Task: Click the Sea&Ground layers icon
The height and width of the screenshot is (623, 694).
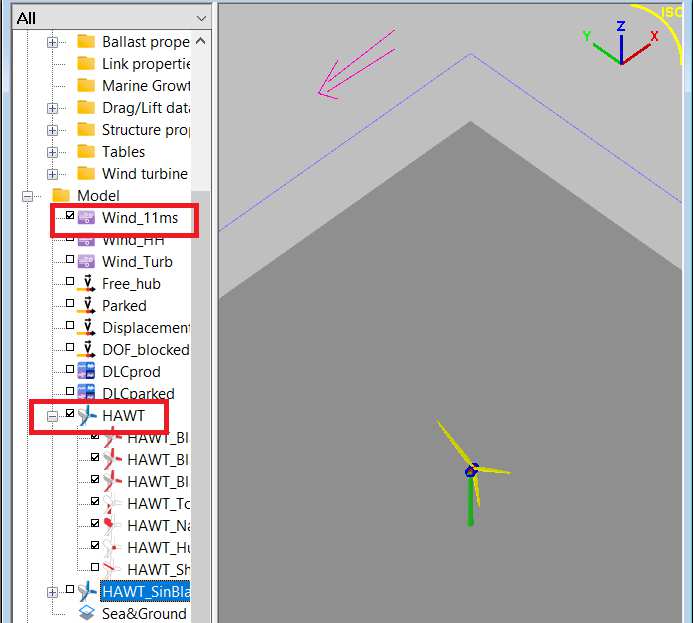Action: pyautogui.click(x=87, y=613)
